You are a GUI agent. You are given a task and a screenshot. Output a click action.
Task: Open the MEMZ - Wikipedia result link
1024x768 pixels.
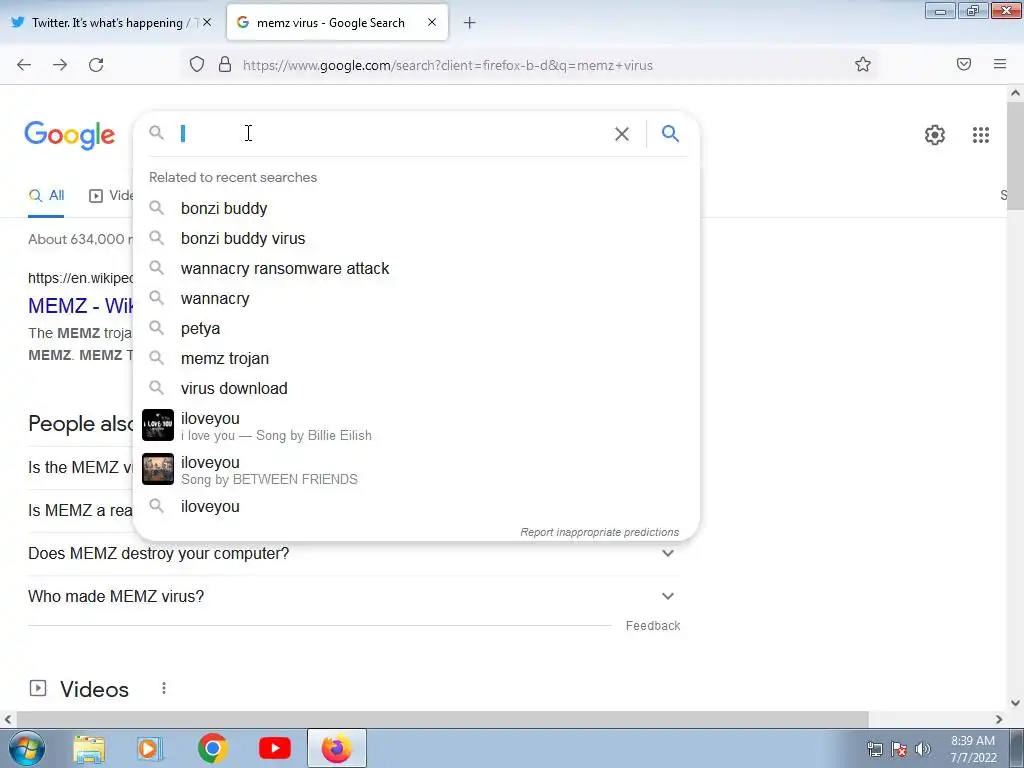[80, 306]
